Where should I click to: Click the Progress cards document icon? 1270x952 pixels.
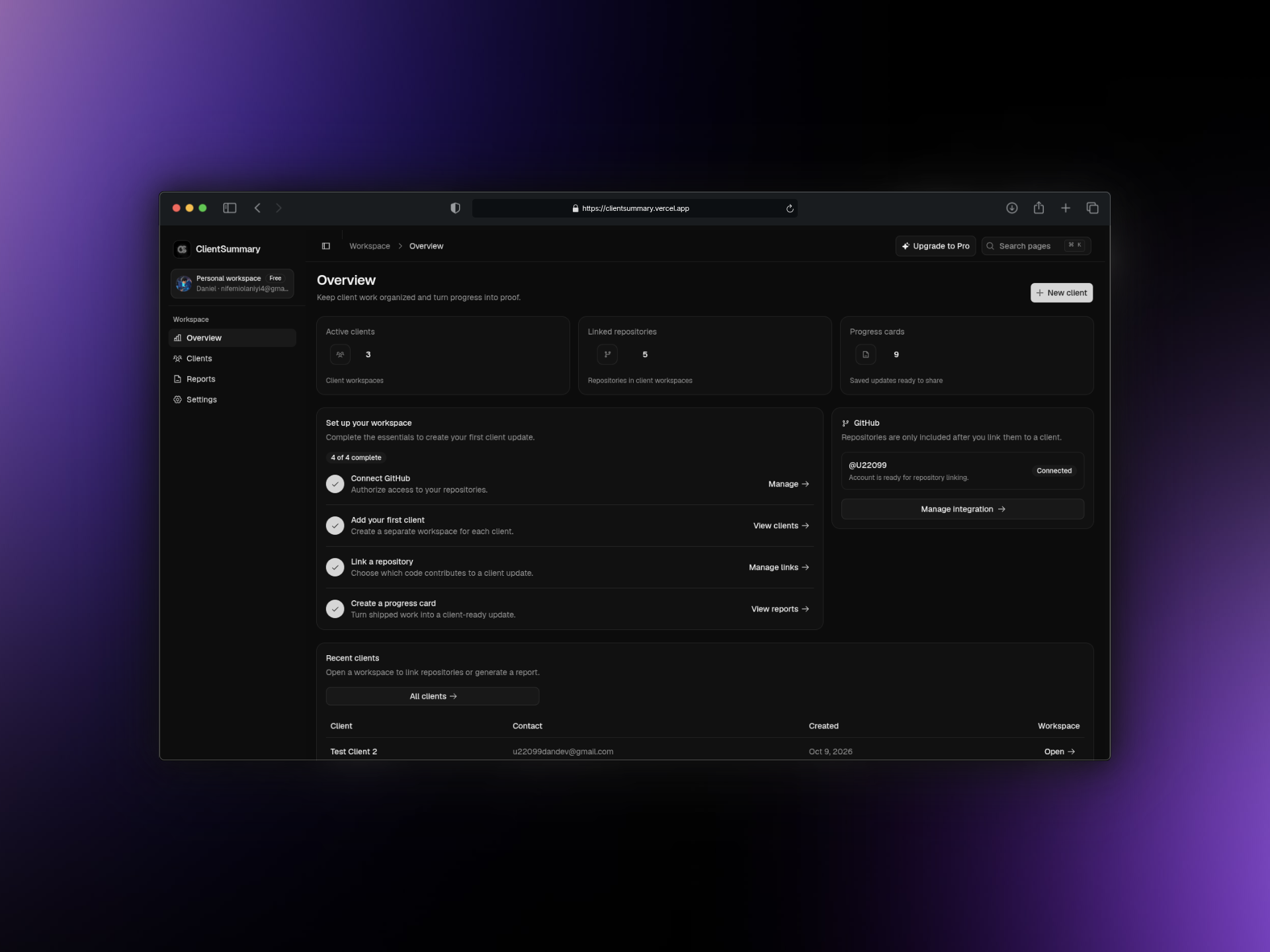coord(865,354)
